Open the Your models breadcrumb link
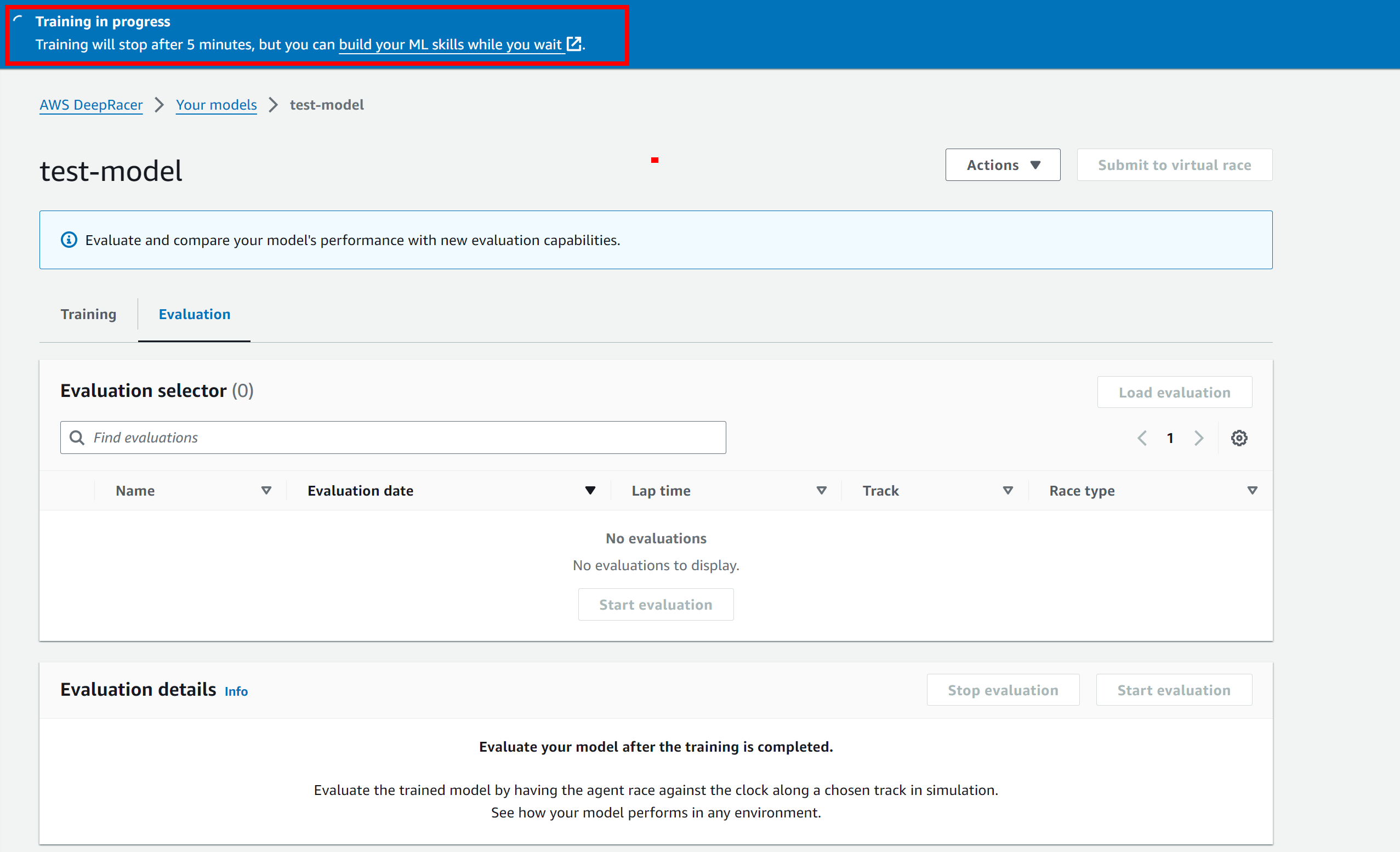 (x=216, y=105)
